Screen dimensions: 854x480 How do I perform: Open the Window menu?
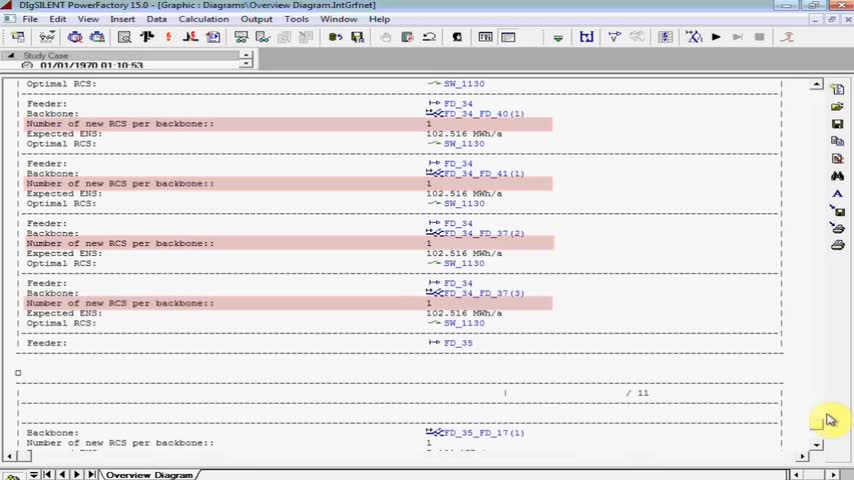pos(338,19)
